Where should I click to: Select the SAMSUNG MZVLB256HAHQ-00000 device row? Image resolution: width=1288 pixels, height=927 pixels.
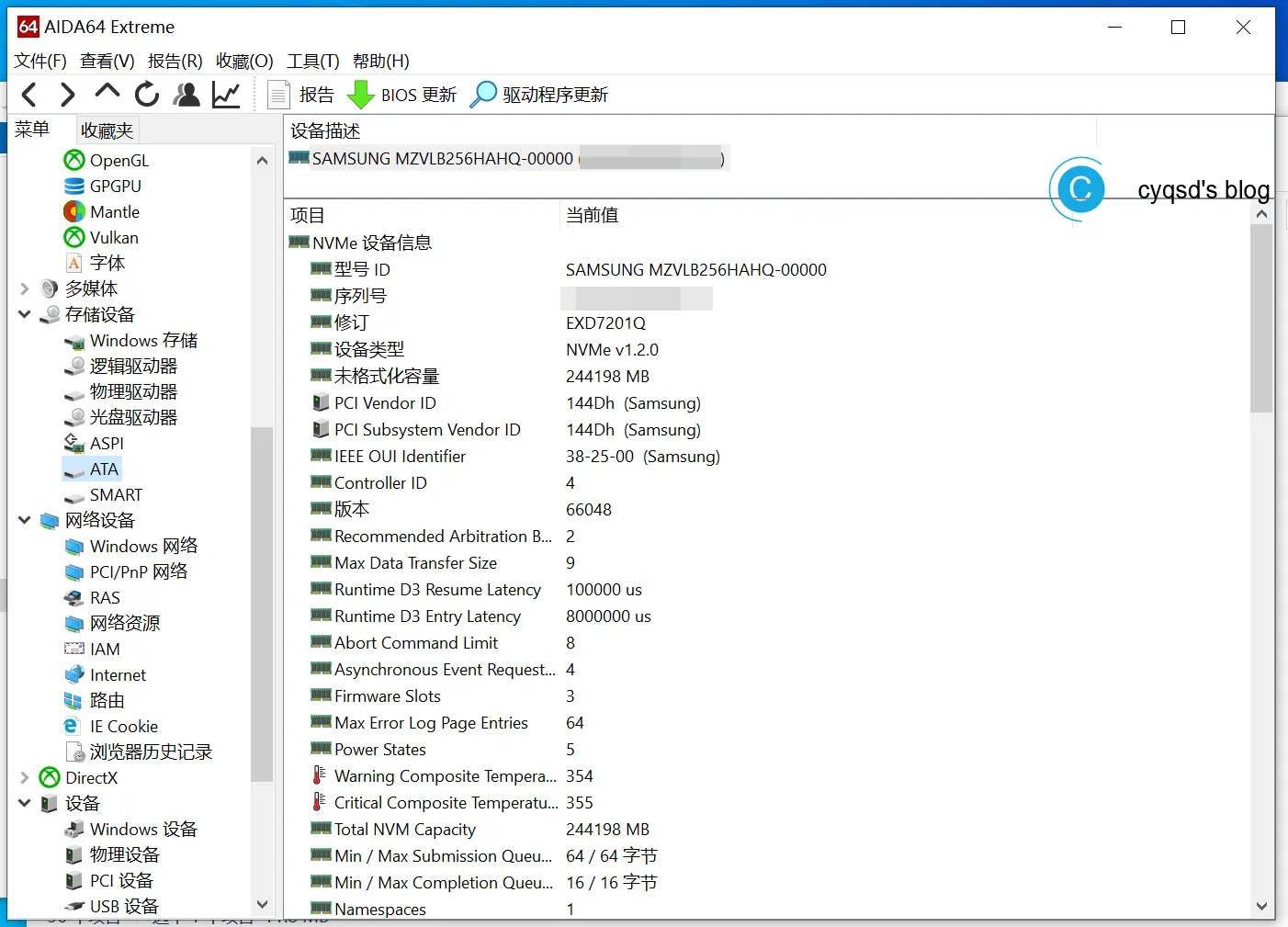508,158
